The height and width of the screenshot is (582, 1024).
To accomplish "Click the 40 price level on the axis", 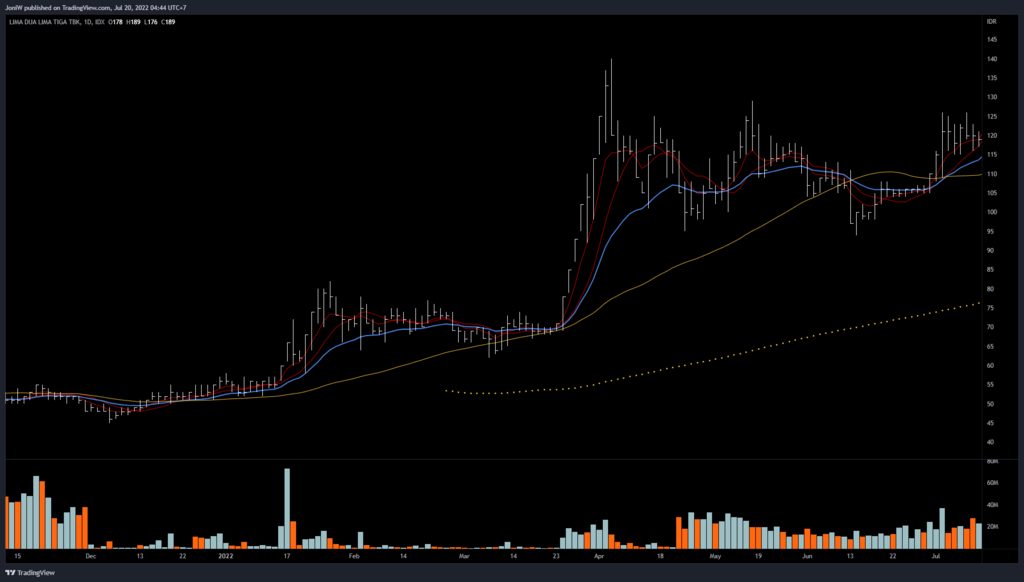I will [991, 442].
